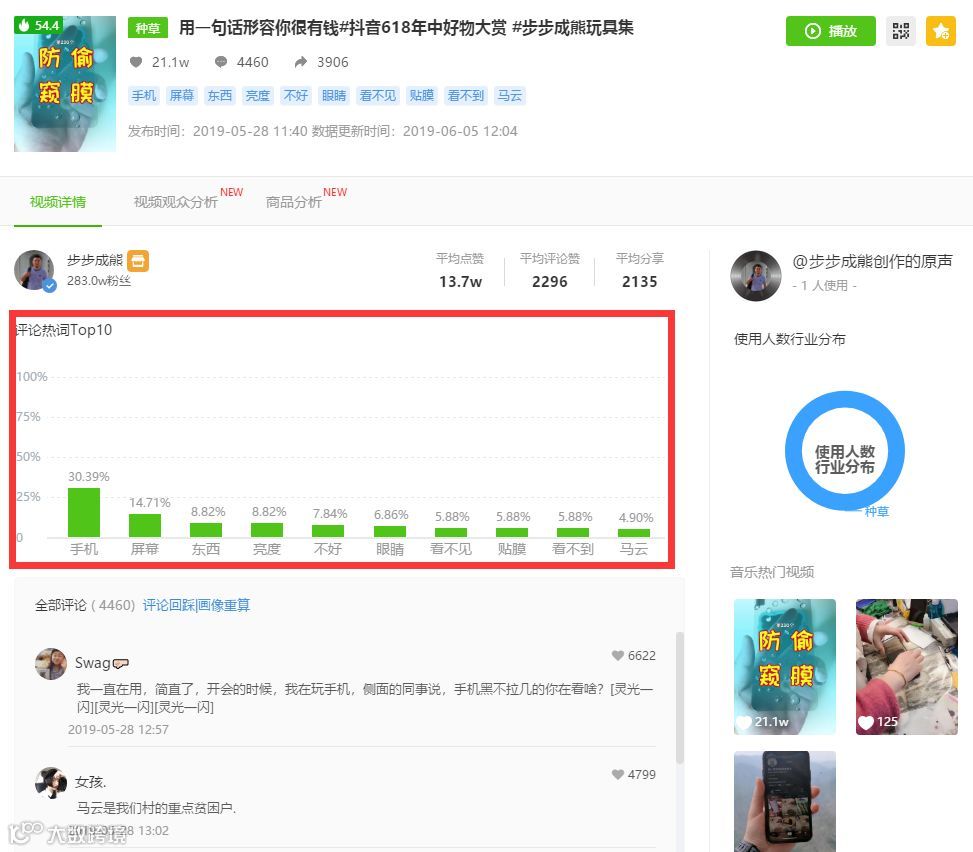Click the comment bubble icon beside 4460
The width and height of the screenshot is (973, 852).
[x=221, y=62]
